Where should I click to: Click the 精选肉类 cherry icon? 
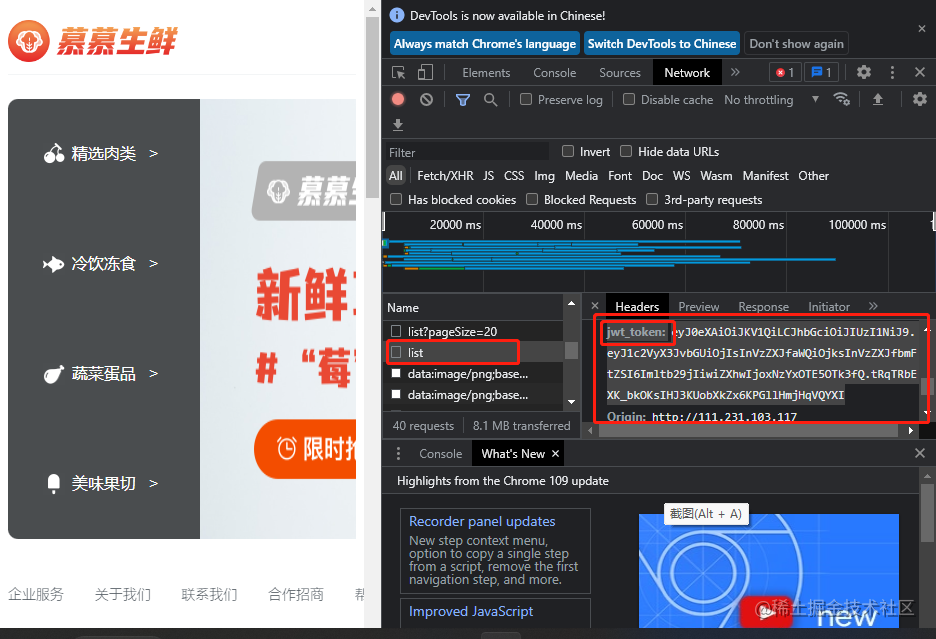(x=54, y=153)
